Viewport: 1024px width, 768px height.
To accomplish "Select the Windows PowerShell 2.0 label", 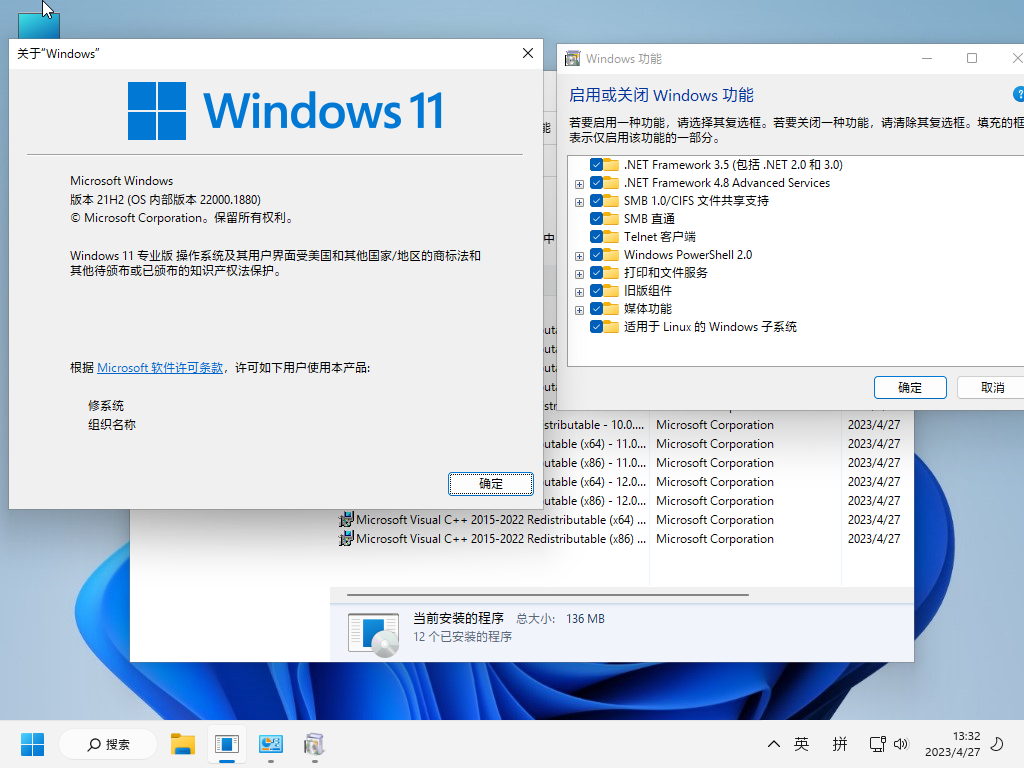I will point(688,255).
